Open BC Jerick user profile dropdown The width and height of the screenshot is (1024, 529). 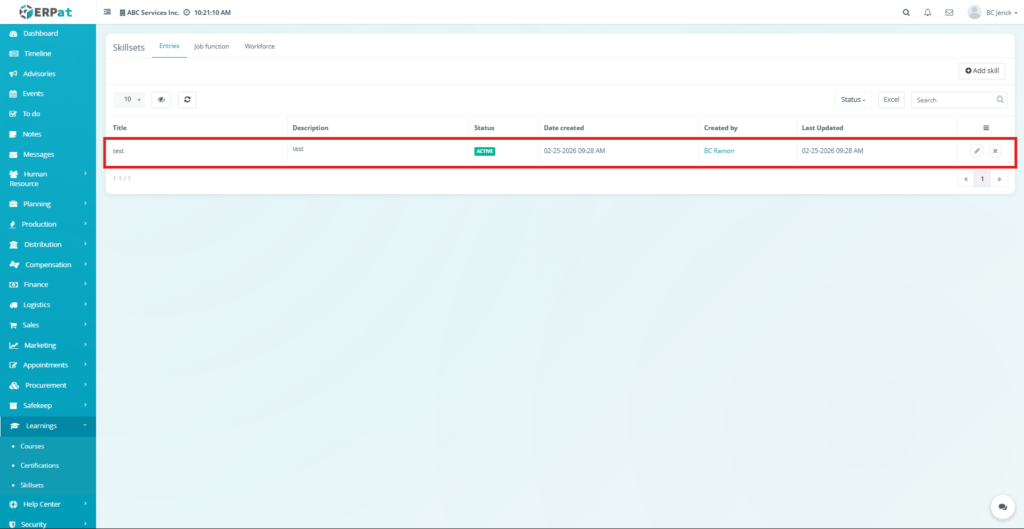tap(992, 13)
